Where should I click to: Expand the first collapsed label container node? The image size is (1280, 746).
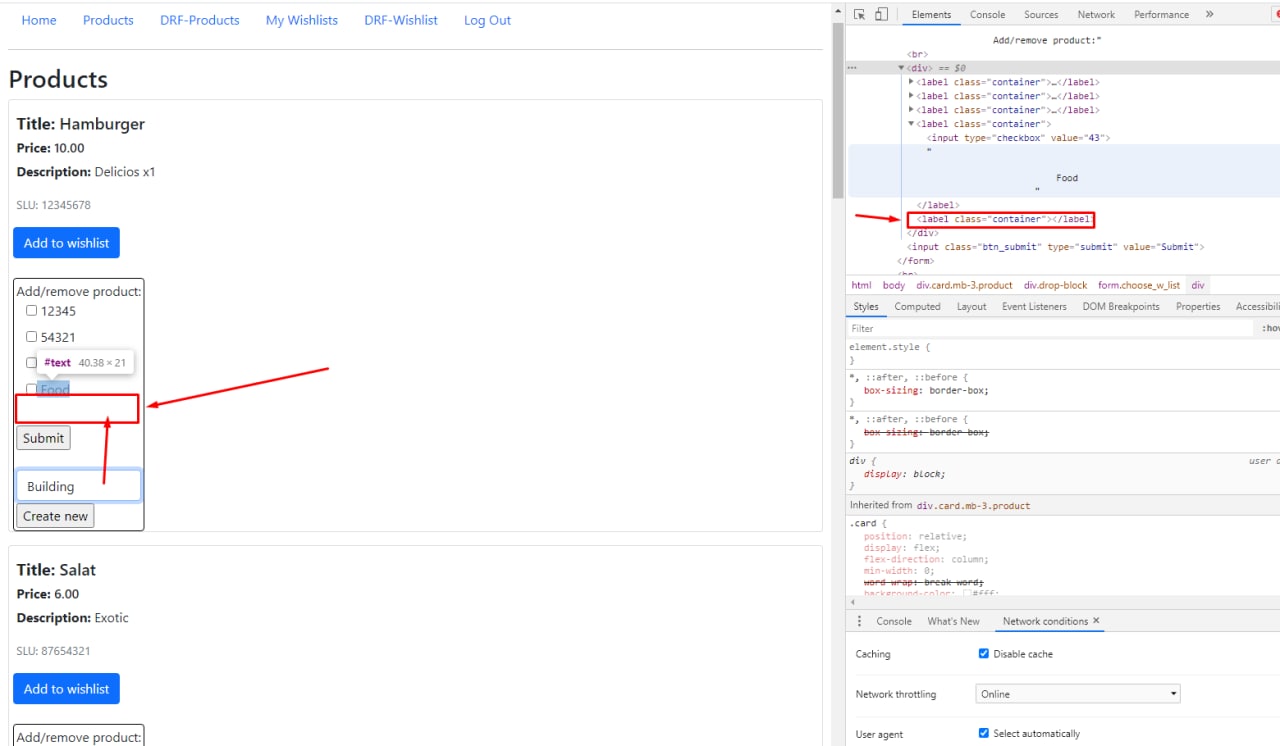[x=911, y=82]
